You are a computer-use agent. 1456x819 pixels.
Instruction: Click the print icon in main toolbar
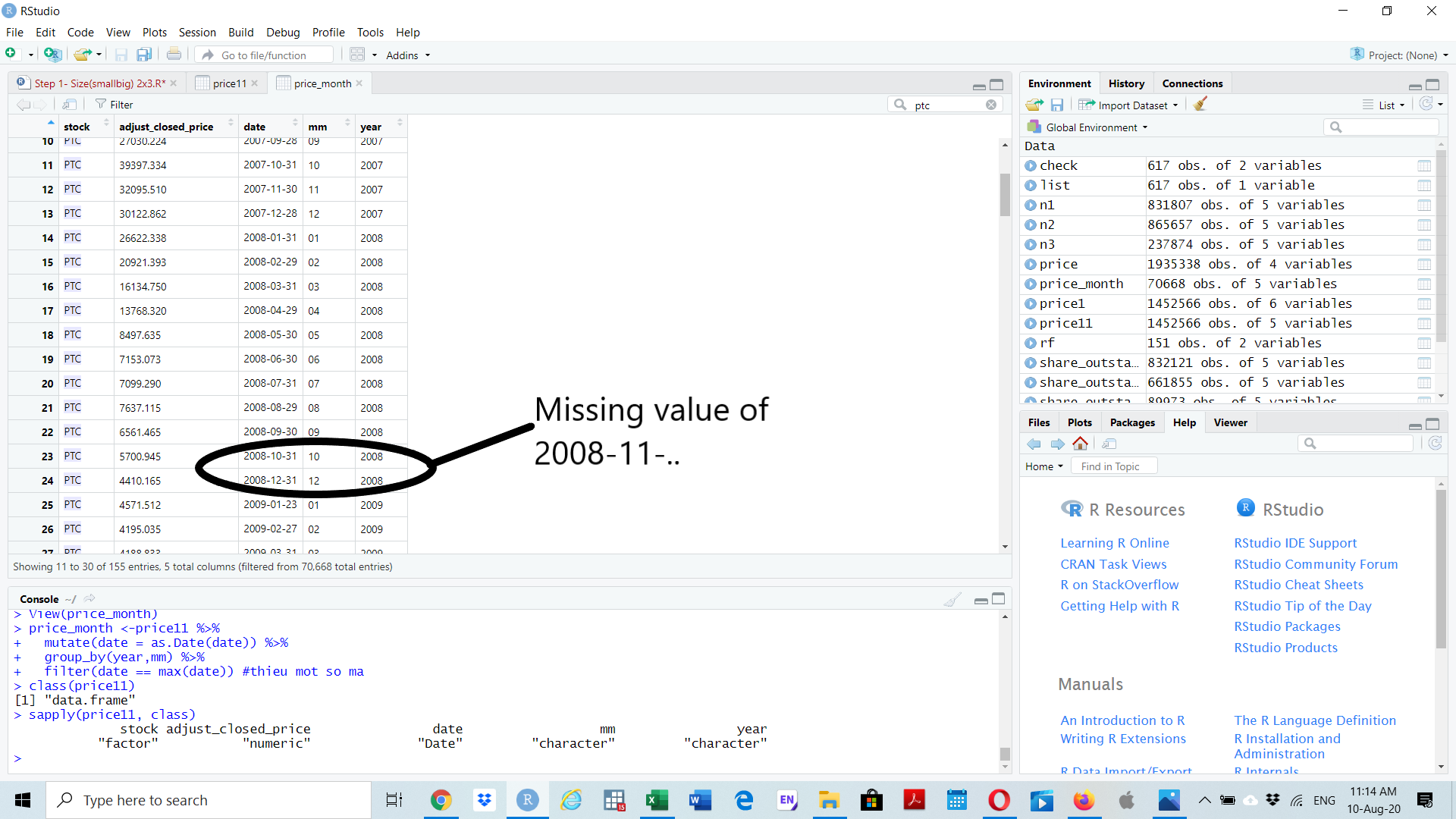174,55
